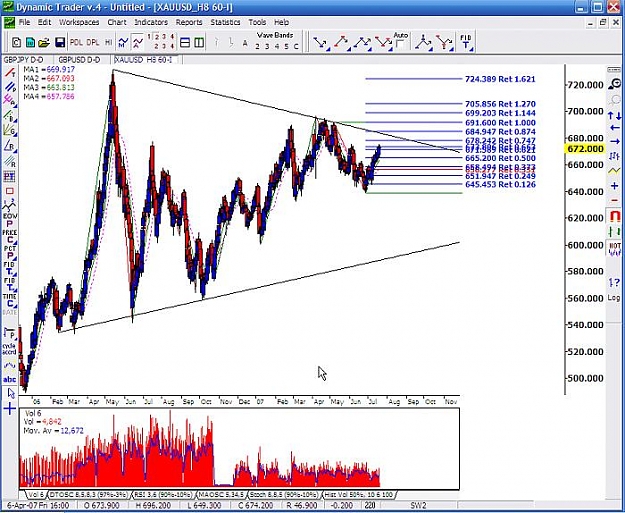Viewport: 625px width, 513px height.
Task: Select Wave Bands number 5
Action: [x=286, y=47]
